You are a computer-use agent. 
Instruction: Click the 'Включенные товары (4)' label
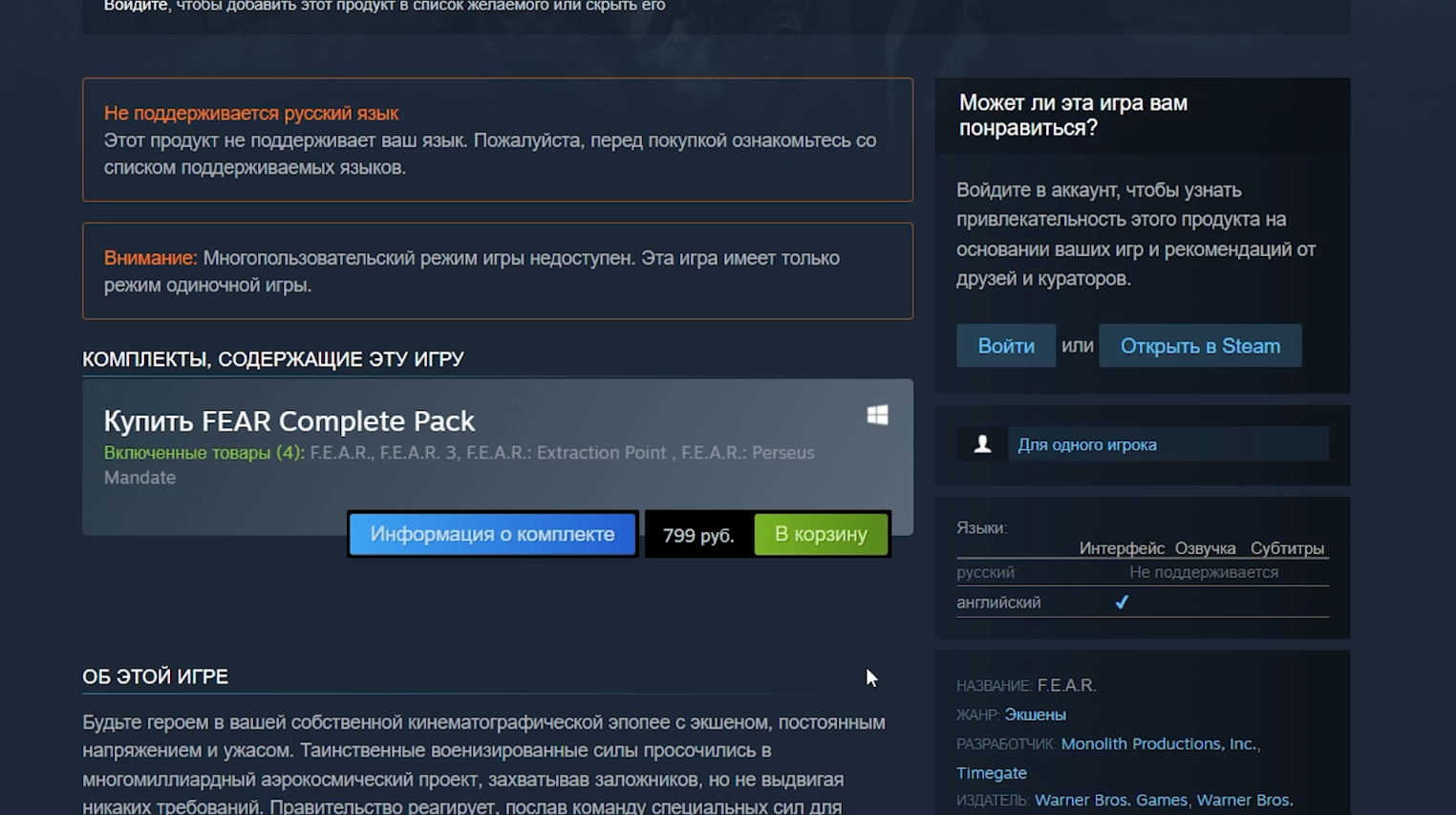pos(204,453)
